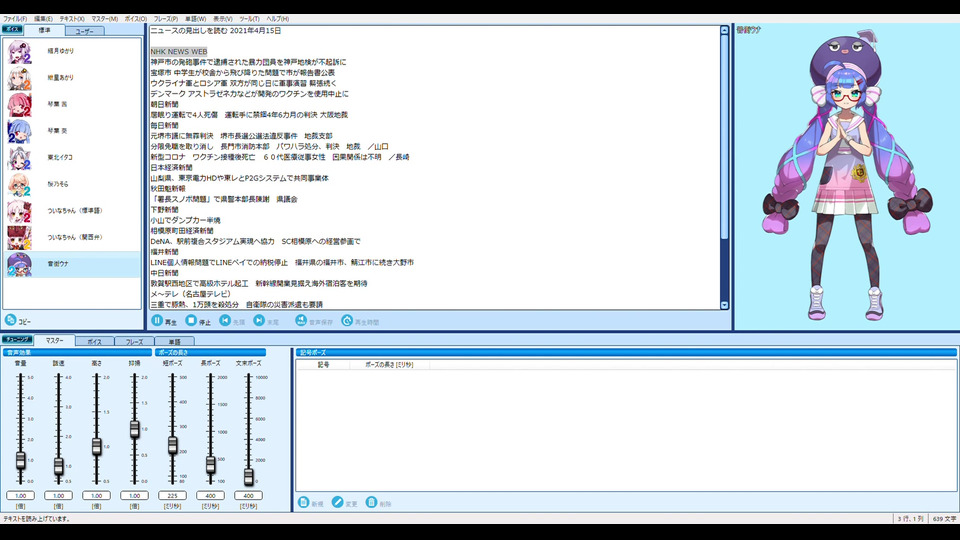The width and height of the screenshot is (960, 540).
Task: Open the ヘルプ(H) menu
Action: [x=277, y=19]
